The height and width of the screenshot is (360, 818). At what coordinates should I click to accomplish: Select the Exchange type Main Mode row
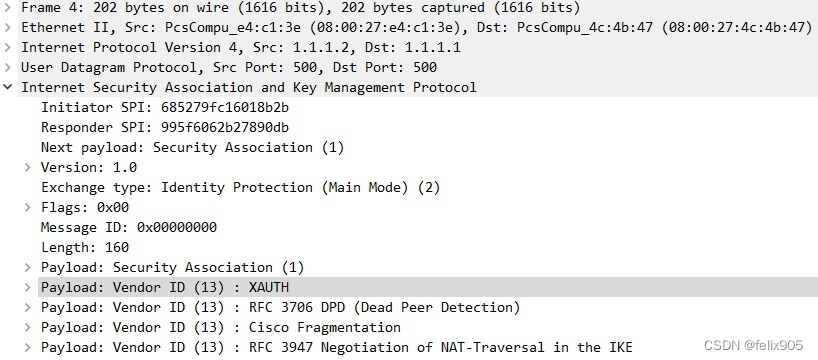240,187
